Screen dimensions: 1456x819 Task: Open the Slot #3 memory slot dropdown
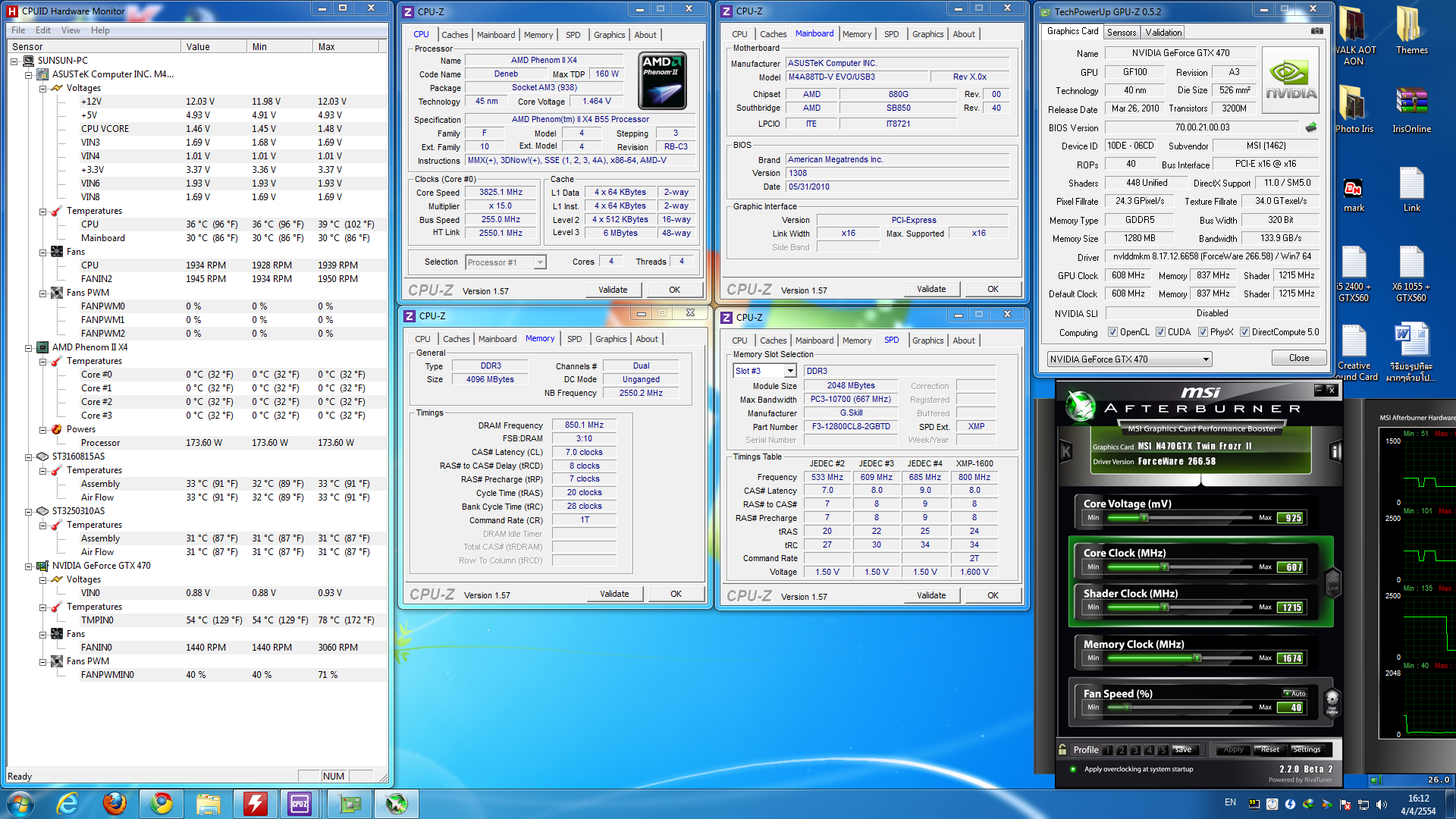[x=789, y=371]
